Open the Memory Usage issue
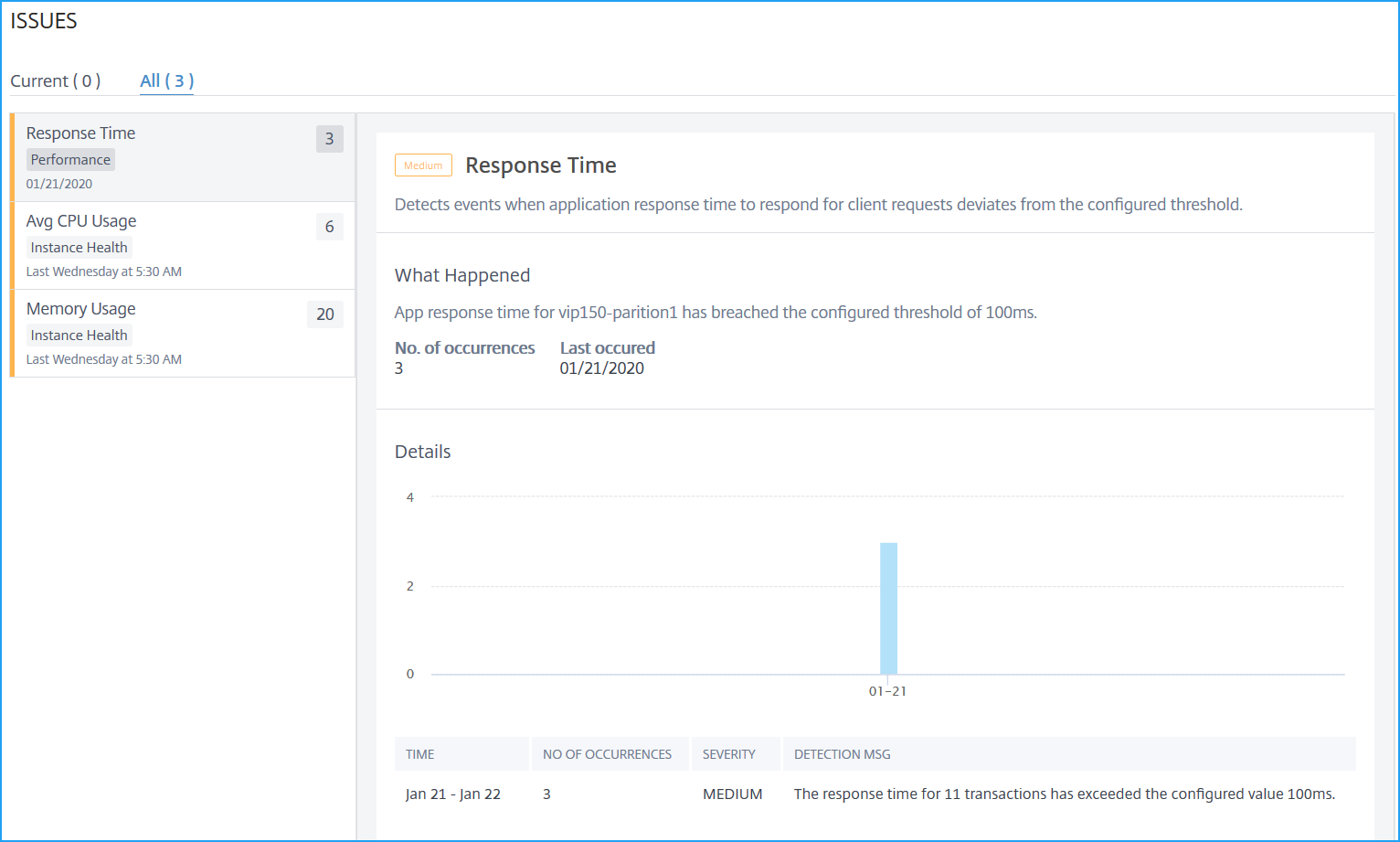The image size is (1400, 842). pos(183,333)
